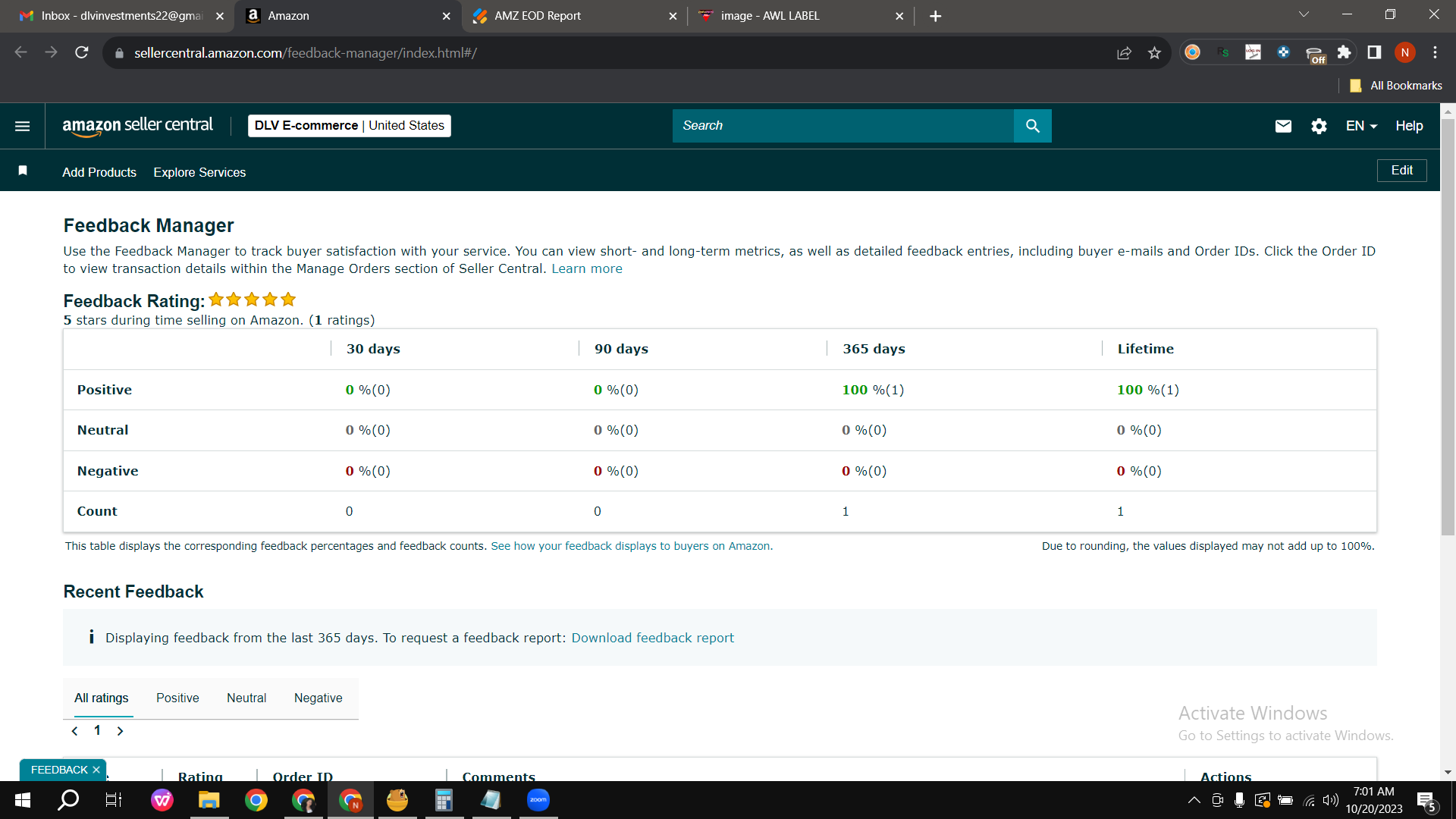Click the Add Products link
1456x819 pixels.
tap(99, 172)
